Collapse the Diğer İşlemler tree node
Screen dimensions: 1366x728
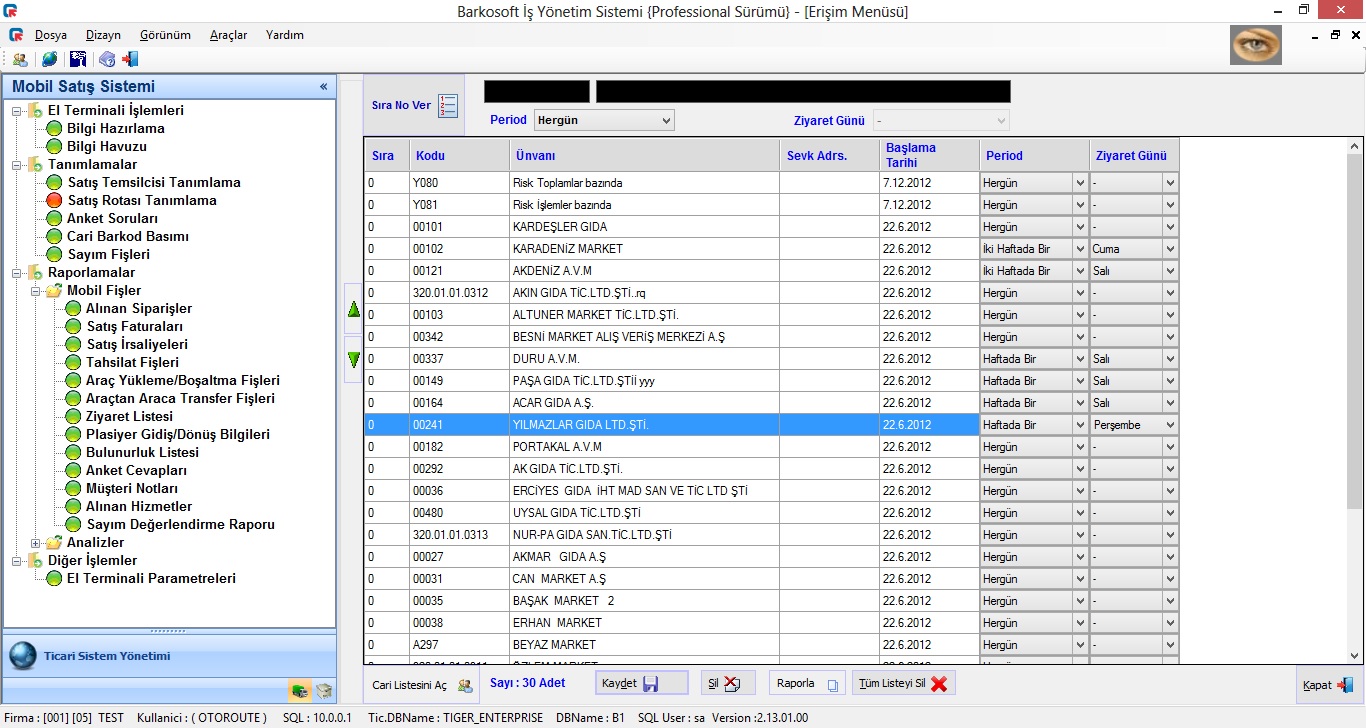(x=16, y=561)
